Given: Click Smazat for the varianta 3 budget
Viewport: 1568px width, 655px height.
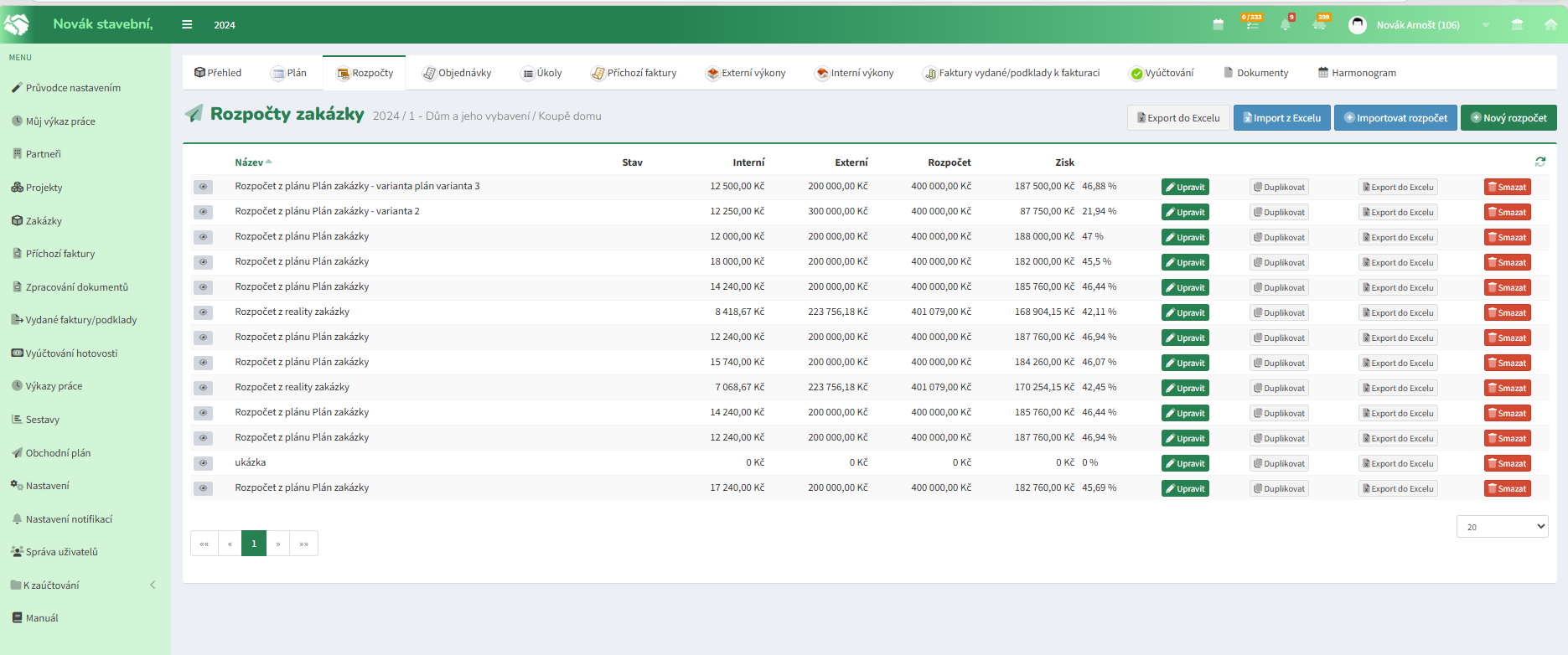Looking at the screenshot, I should [x=1507, y=187].
